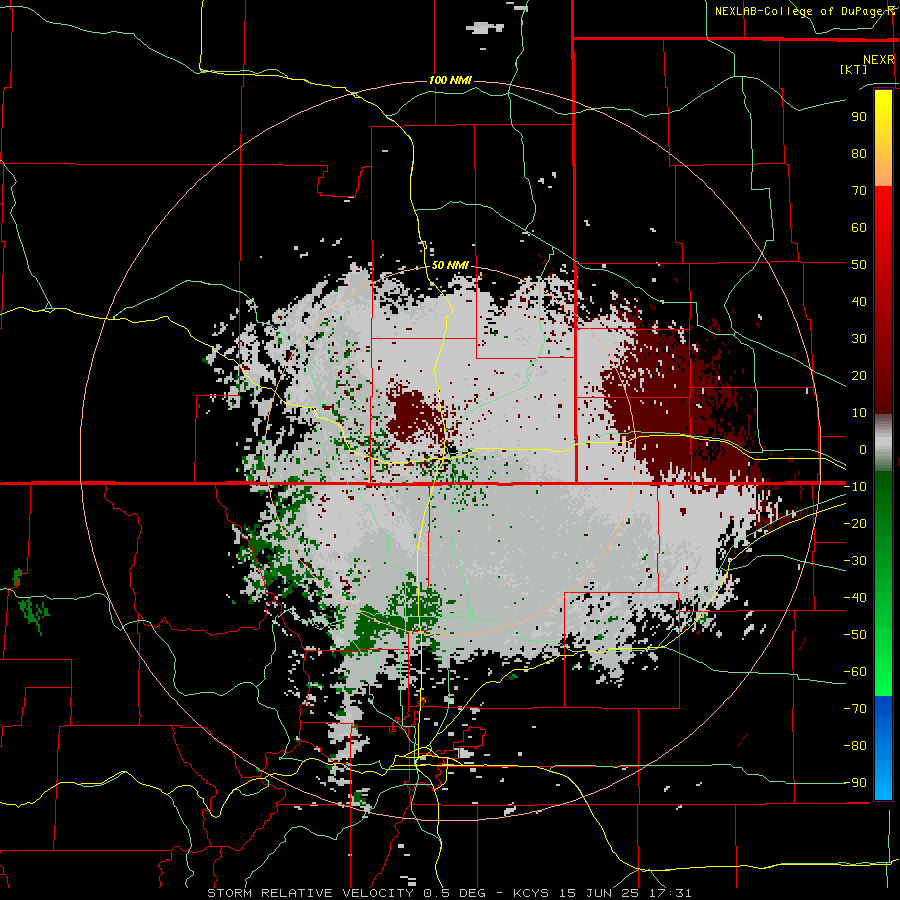Click the orange color bar segment above 70
Image resolution: width=900 pixels, height=900 pixels.
(x=883, y=172)
